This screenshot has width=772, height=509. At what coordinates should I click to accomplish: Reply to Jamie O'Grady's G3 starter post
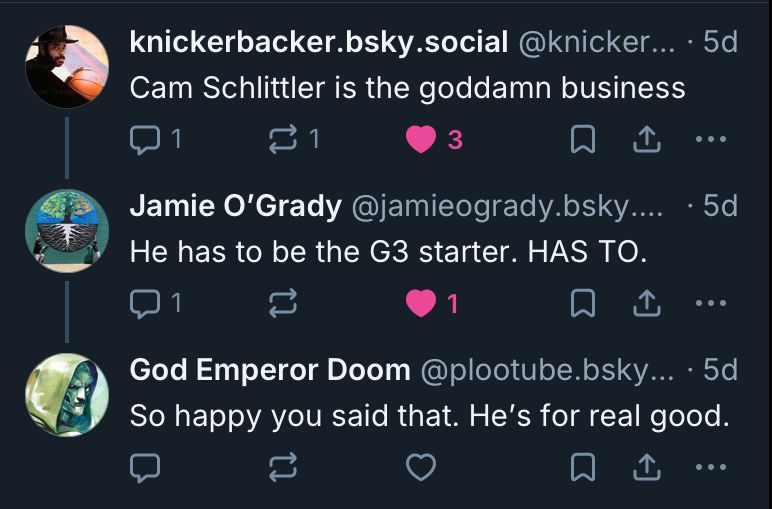(x=145, y=303)
